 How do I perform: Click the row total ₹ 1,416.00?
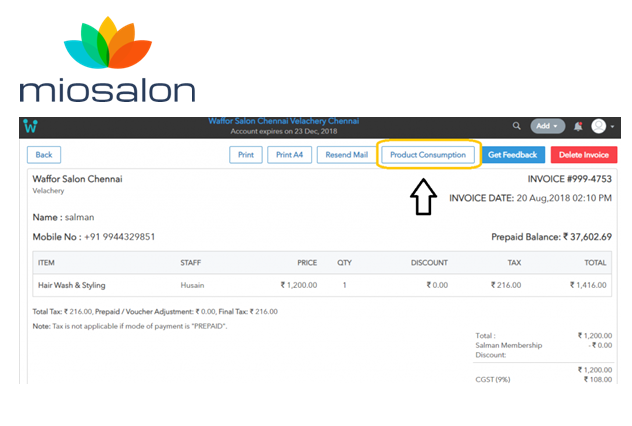point(588,285)
